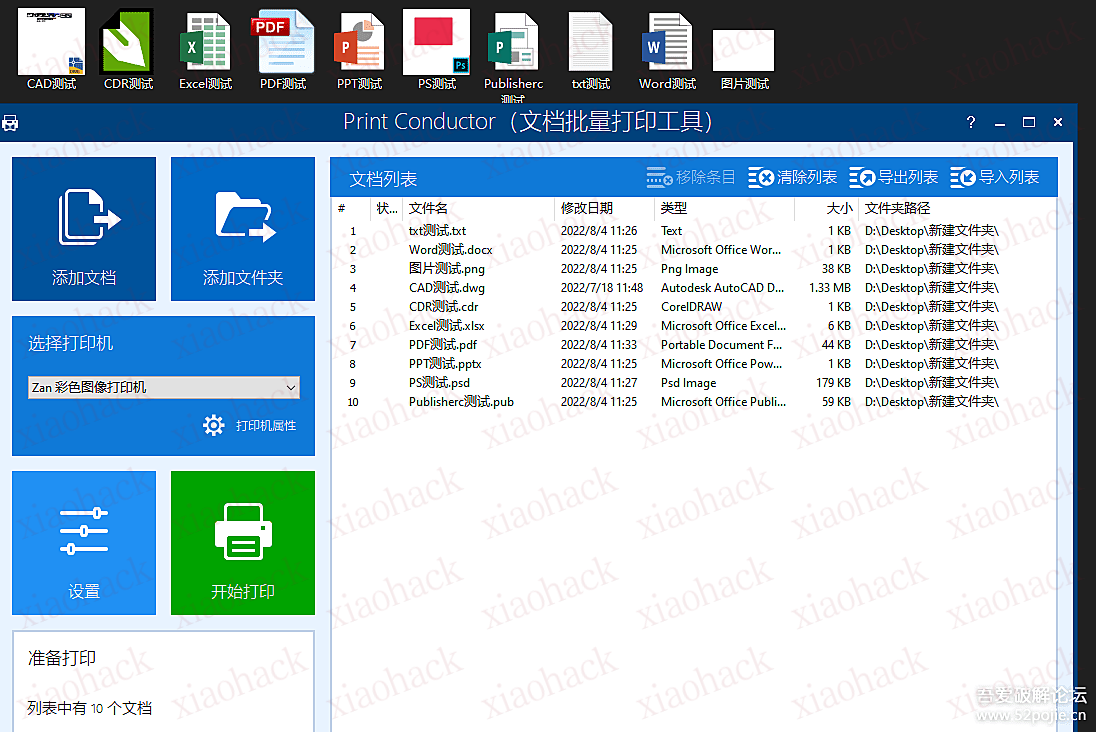This screenshot has width=1096, height=732.
Task: Open printer properties (打印机属性) gear
Action: pos(214,425)
